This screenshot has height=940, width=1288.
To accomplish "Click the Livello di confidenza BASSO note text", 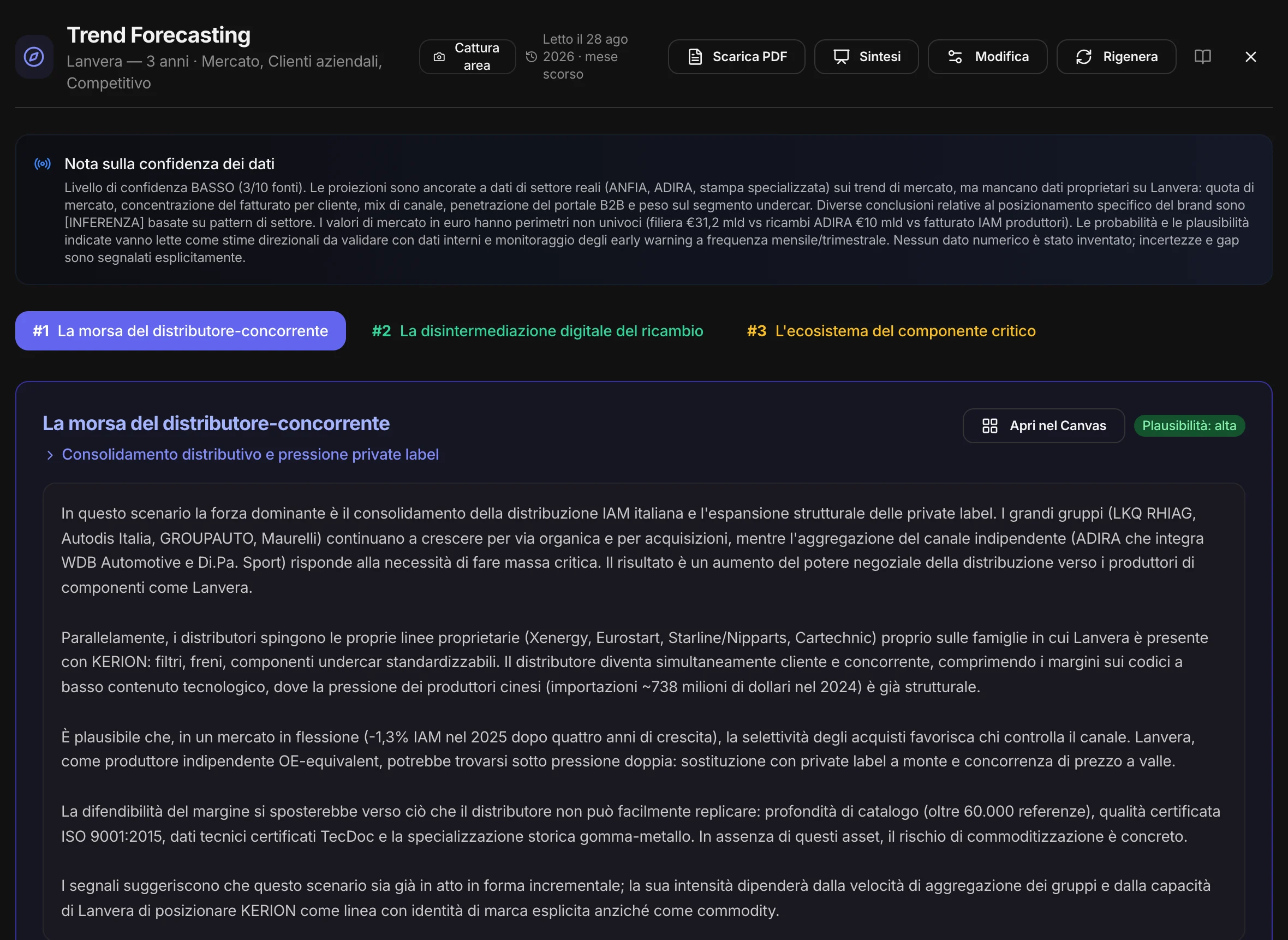I will click(x=659, y=223).
